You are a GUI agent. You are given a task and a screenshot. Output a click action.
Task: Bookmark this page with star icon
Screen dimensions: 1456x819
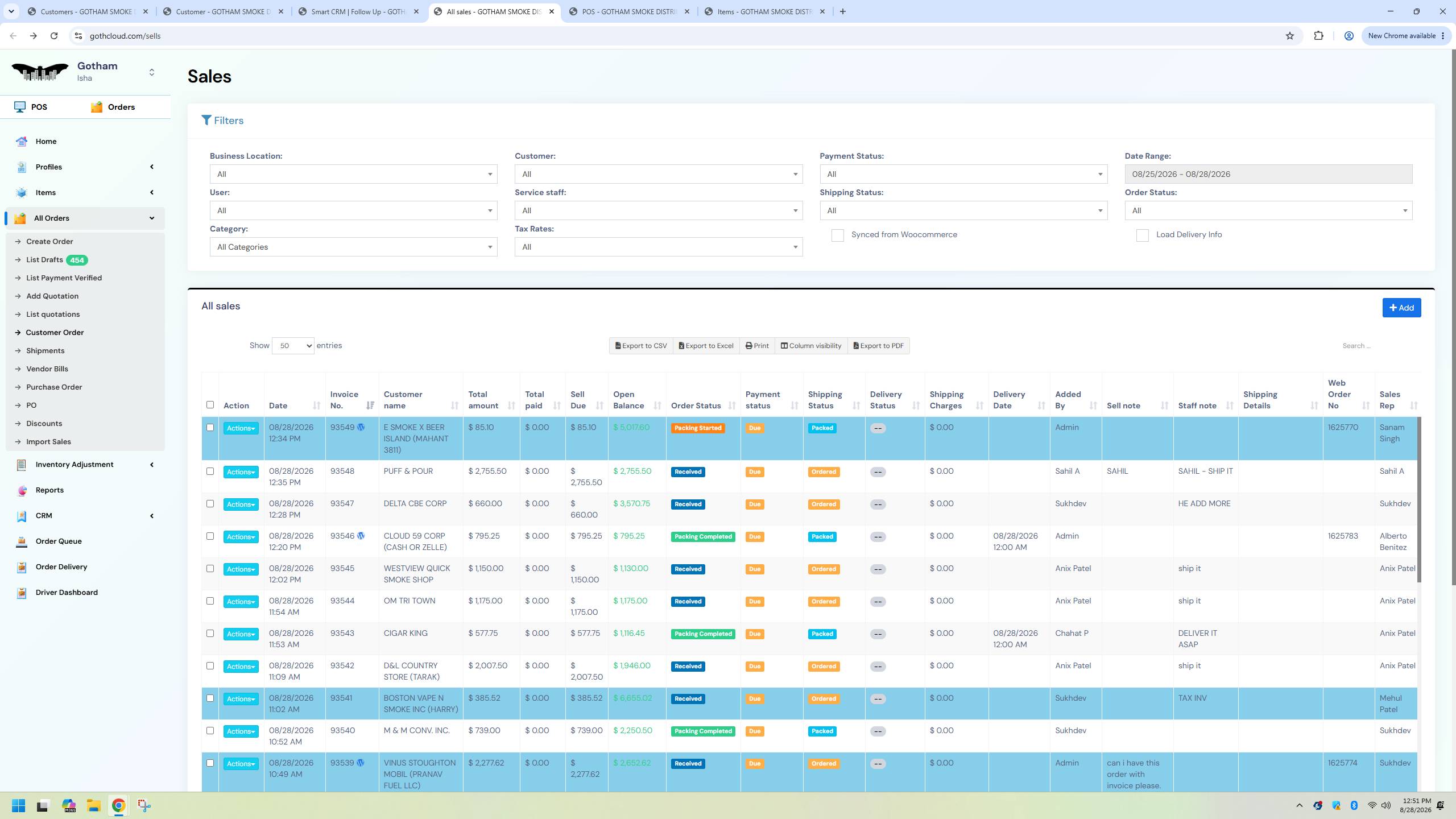1290,36
